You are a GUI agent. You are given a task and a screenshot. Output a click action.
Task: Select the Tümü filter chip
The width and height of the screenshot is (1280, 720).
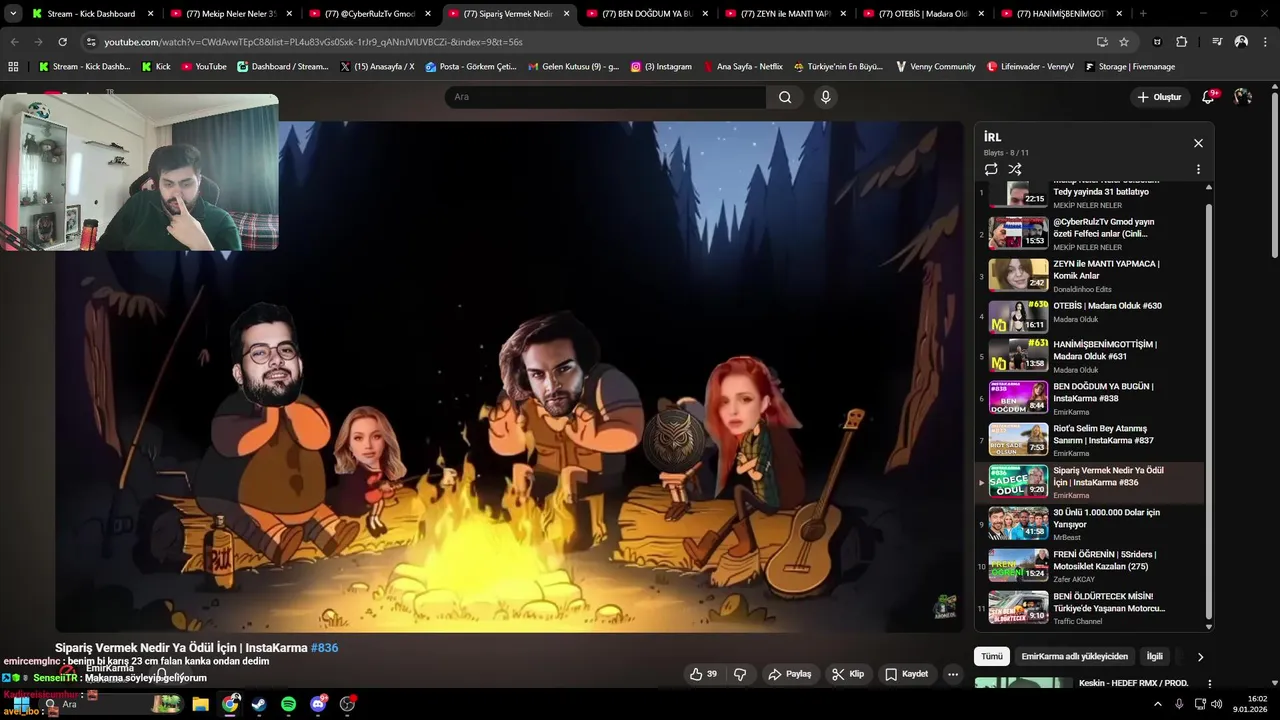pyautogui.click(x=991, y=656)
